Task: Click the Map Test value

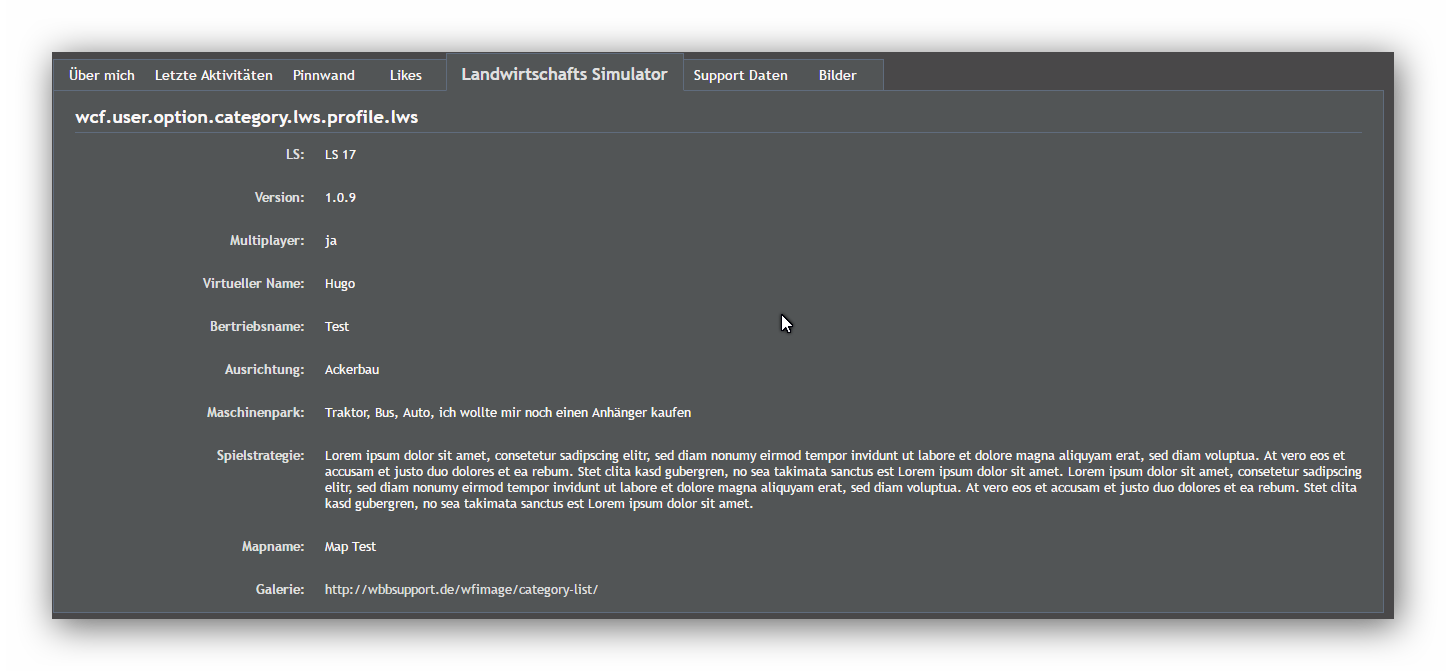Action: 350,547
